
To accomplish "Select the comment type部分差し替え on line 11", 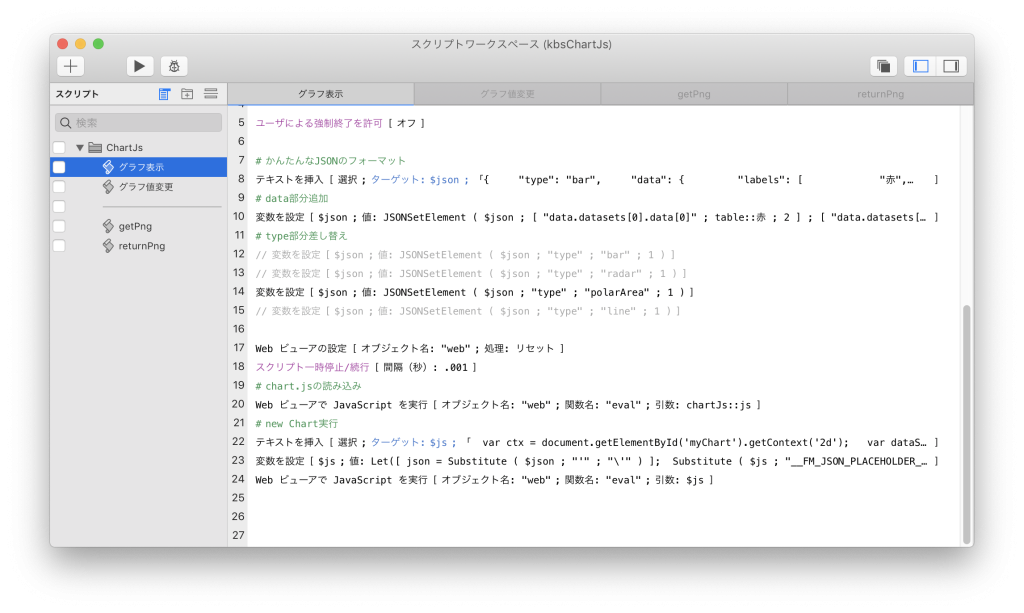I will [302, 236].
